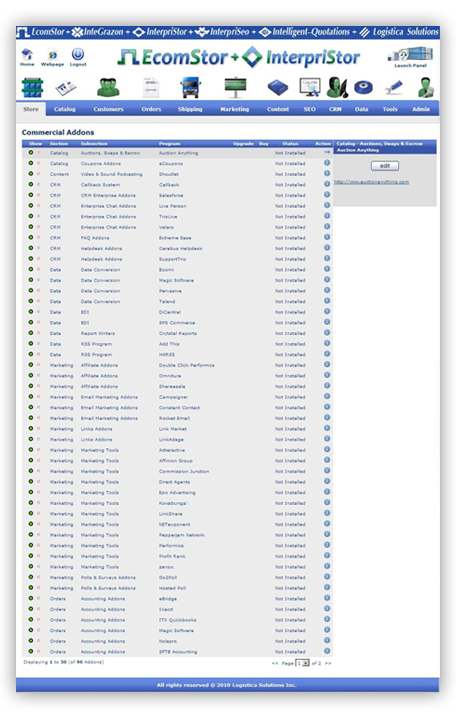Click the Customers green people icon
The width and height of the screenshot is (456, 719).
tap(108, 88)
